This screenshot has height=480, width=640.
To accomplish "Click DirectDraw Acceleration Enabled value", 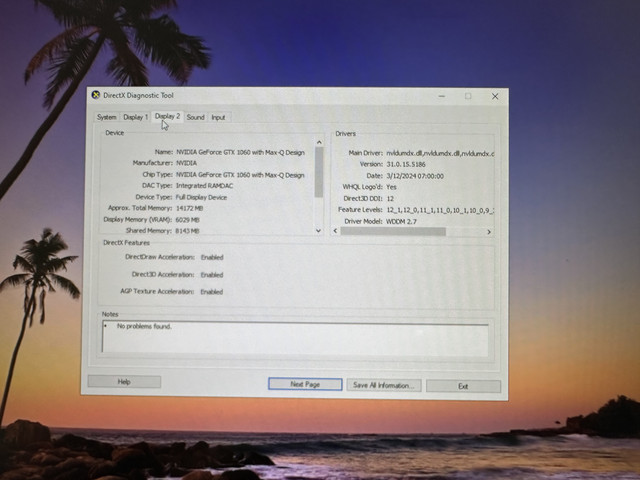I will pos(212,257).
